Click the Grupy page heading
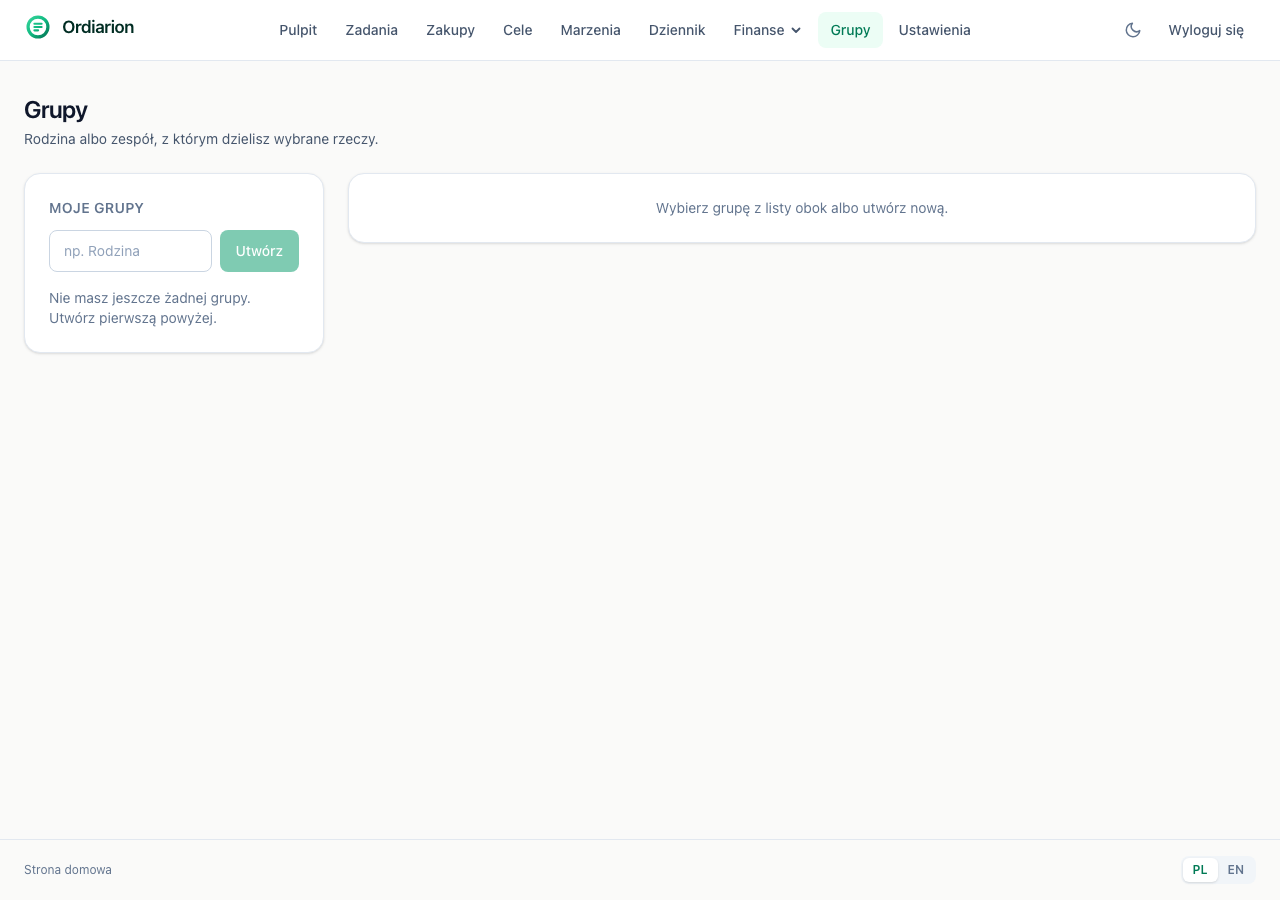Image resolution: width=1280 pixels, height=900 pixels. tap(56, 110)
